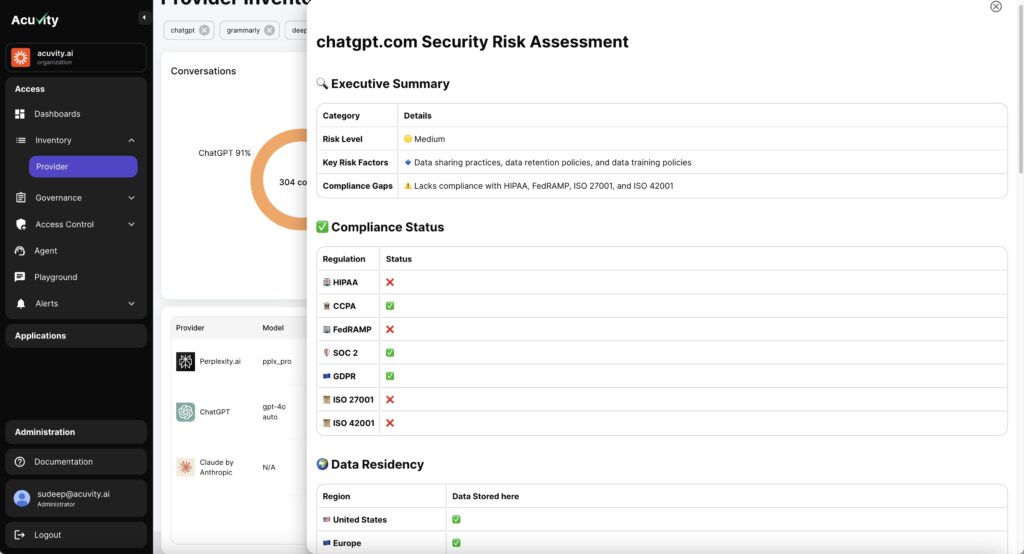Click the SOC 2 green check status
This screenshot has height=554, width=1024.
pos(390,353)
